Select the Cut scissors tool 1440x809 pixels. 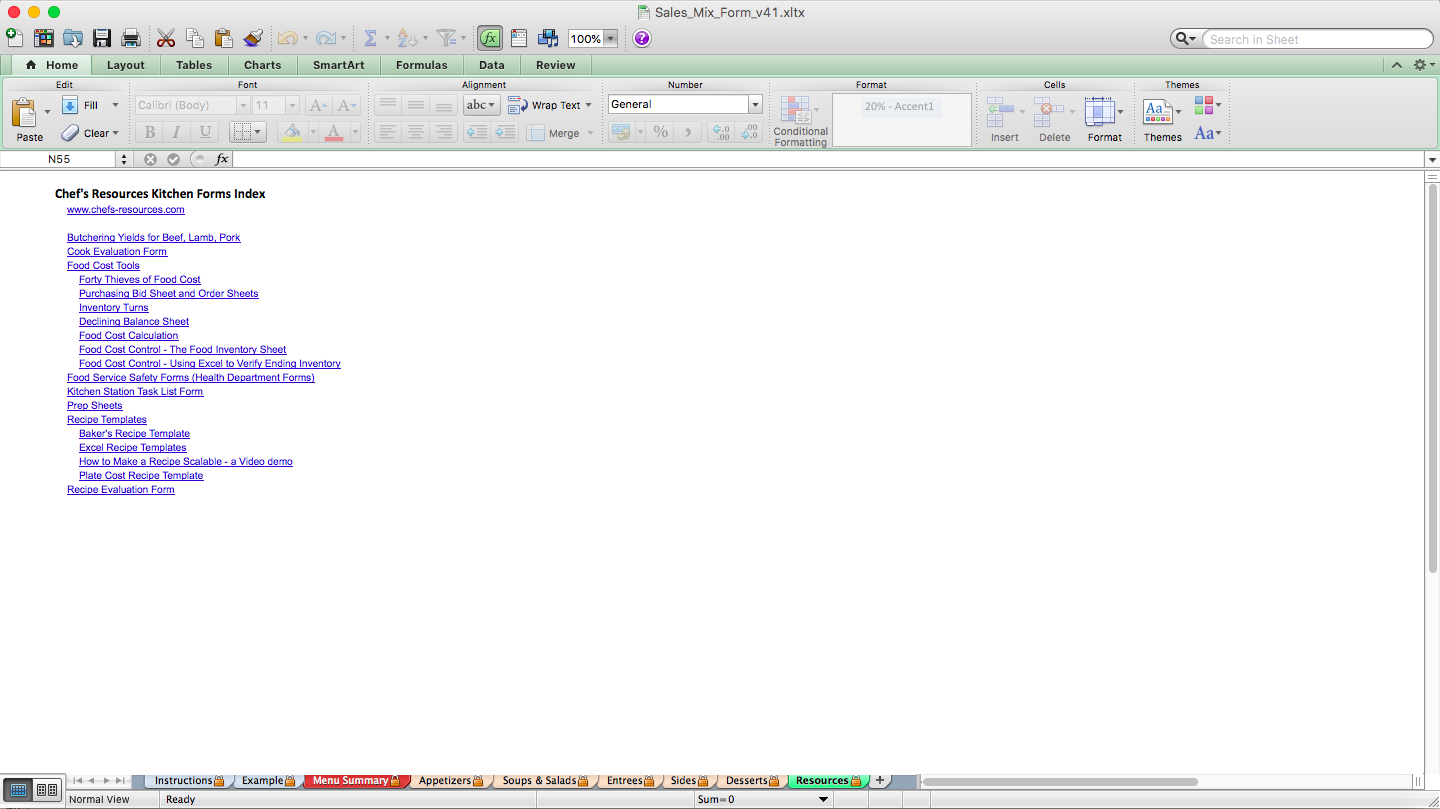166,37
